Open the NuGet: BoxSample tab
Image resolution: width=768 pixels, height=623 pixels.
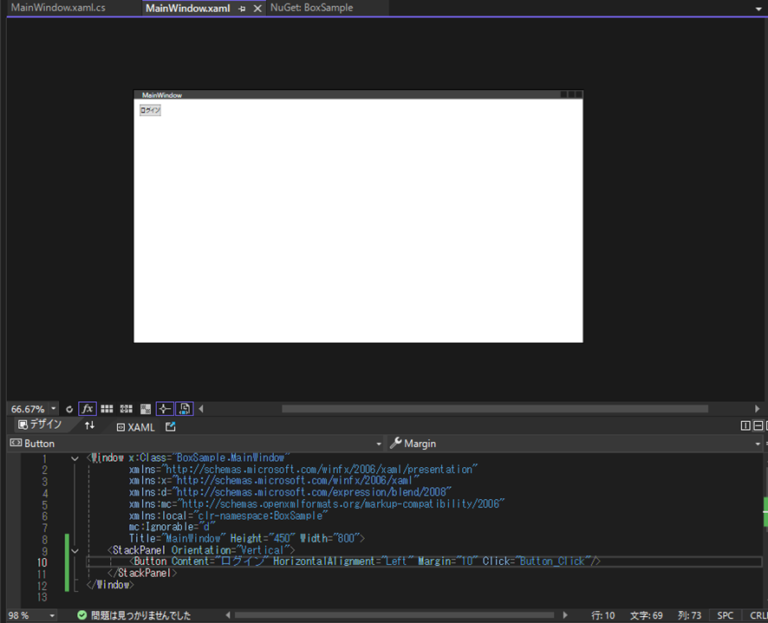click(x=311, y=8)
